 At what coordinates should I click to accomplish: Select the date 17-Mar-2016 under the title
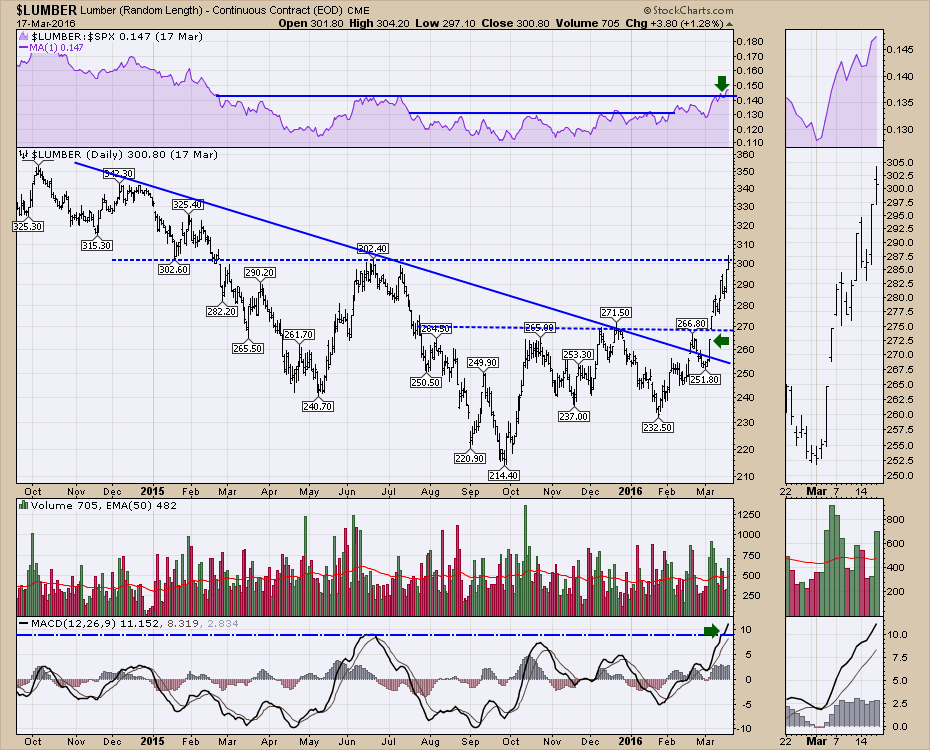[x=46, y=24]
